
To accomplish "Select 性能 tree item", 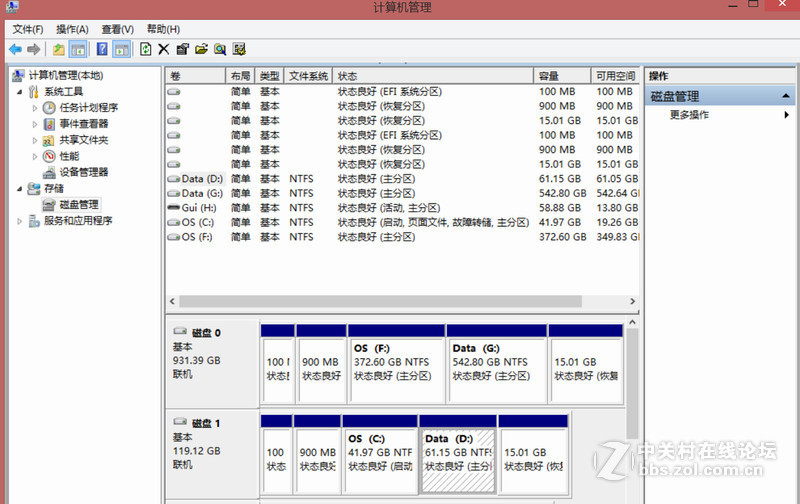I will click(x=69, y=156).
